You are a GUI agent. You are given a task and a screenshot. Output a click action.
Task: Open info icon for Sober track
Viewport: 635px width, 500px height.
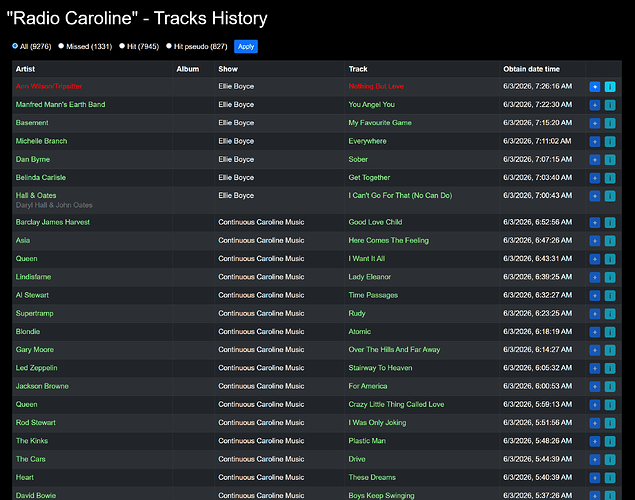[610, 160]
